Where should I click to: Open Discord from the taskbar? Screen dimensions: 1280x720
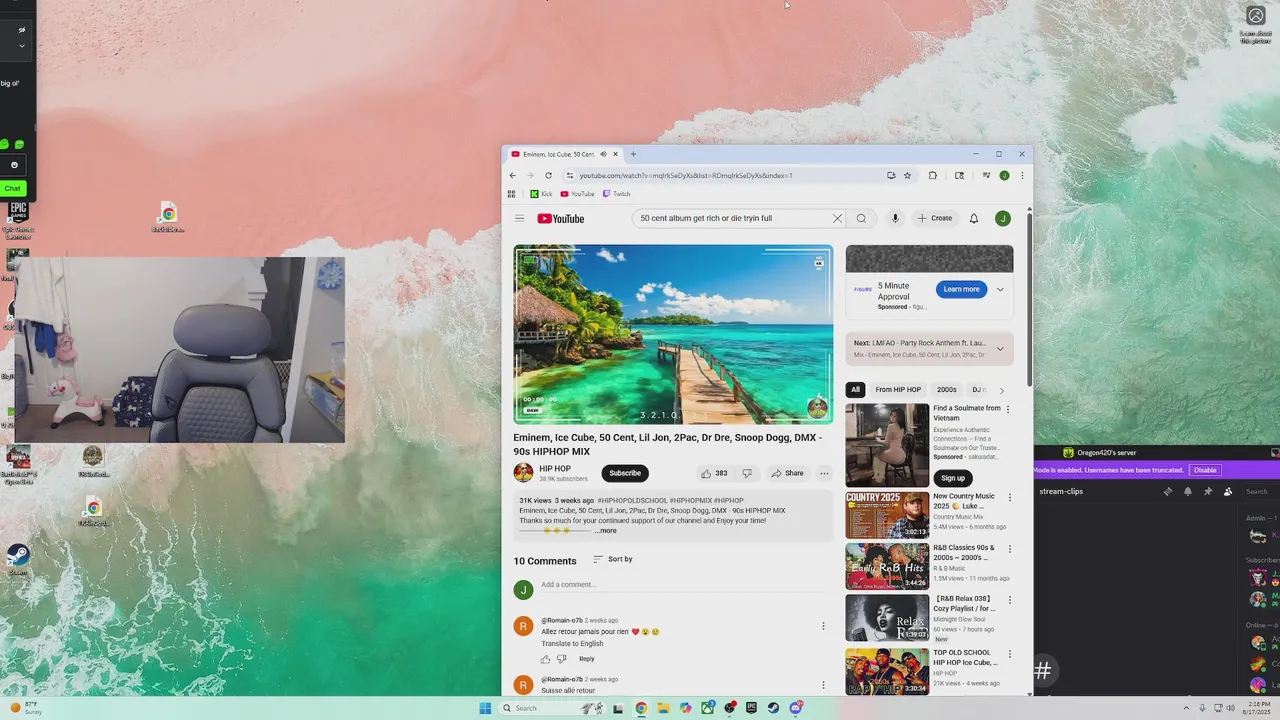click(x=796, y=708)
